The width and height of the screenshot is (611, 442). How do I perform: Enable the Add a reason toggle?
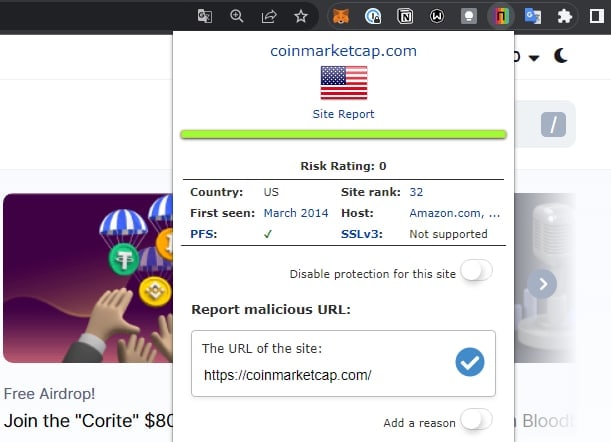click(x=476, y=419)
